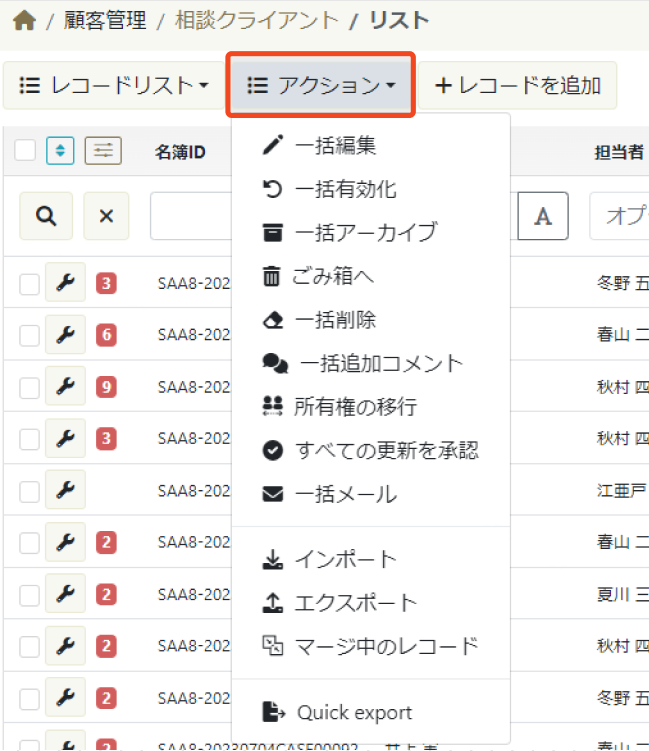
Task: Select Quick export menu entry
Action: (x=354, y=713)
